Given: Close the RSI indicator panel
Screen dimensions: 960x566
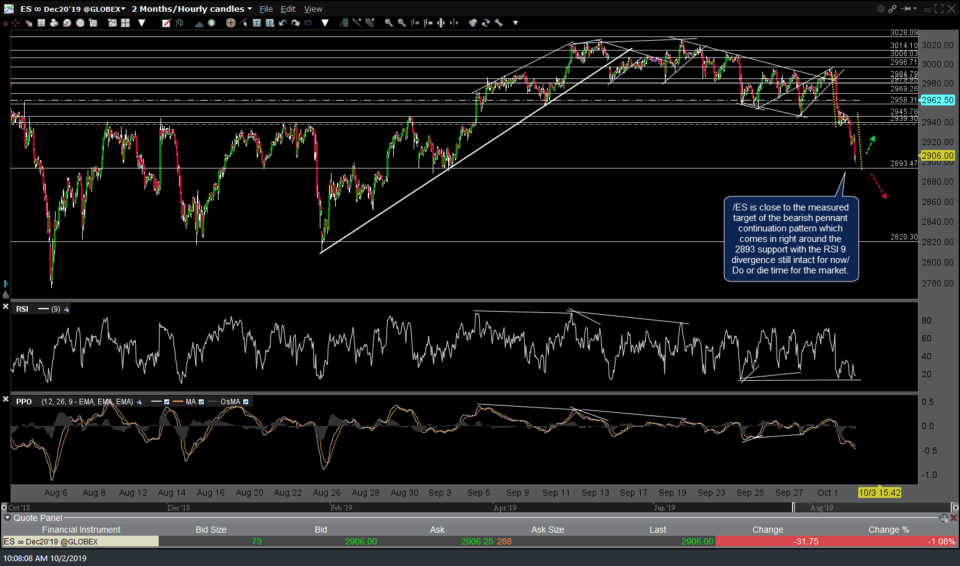Looking at the screenshot, I should pos(6,307).
